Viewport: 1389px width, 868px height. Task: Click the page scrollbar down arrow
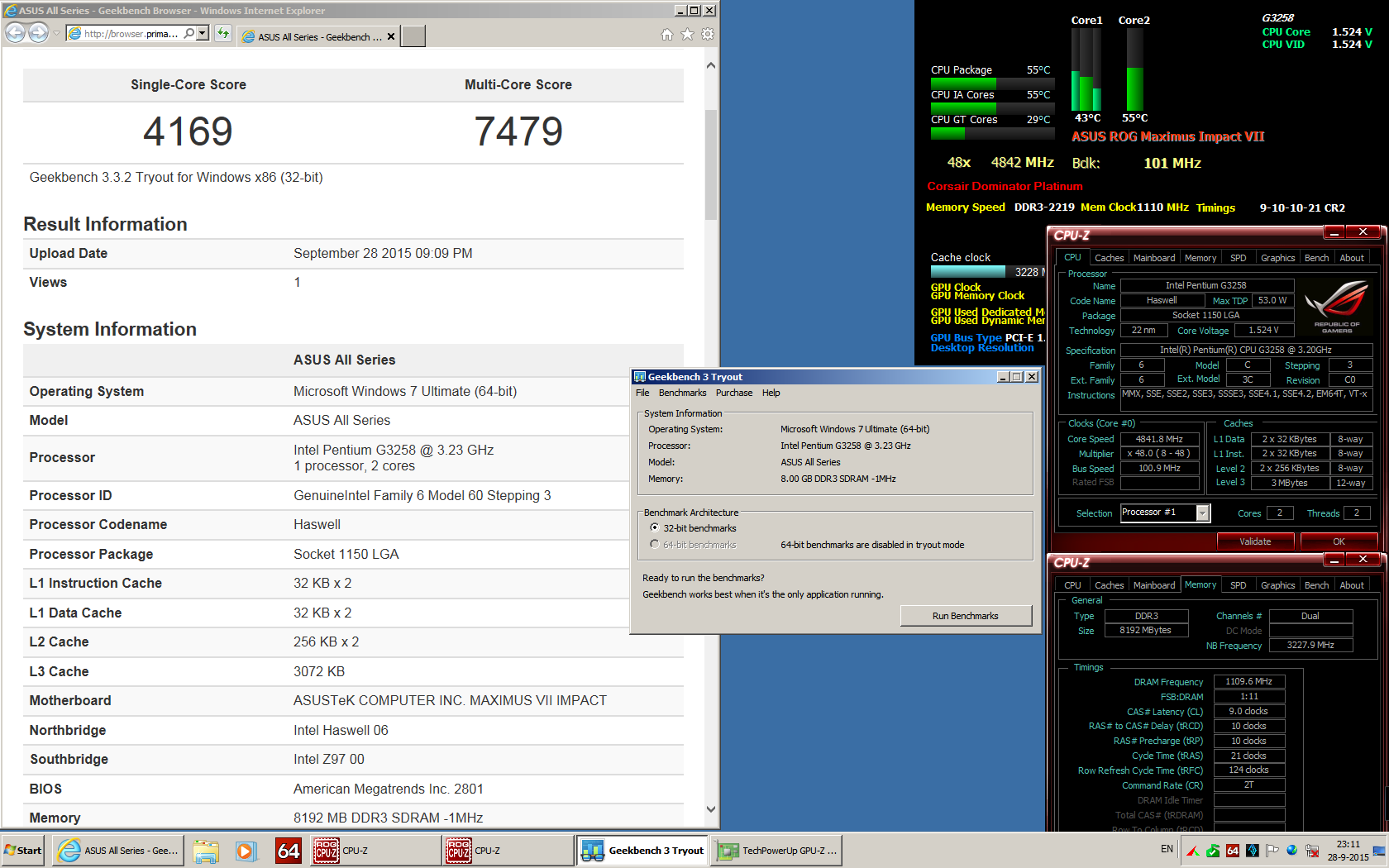[x=711, y=809]
